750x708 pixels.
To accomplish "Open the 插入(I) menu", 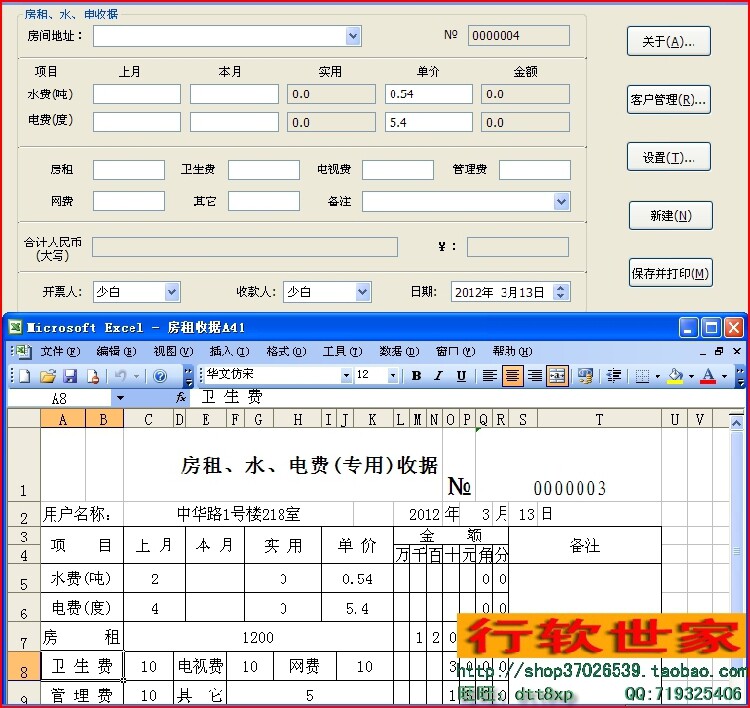I will pyautogui.click(x=230, y=352).
